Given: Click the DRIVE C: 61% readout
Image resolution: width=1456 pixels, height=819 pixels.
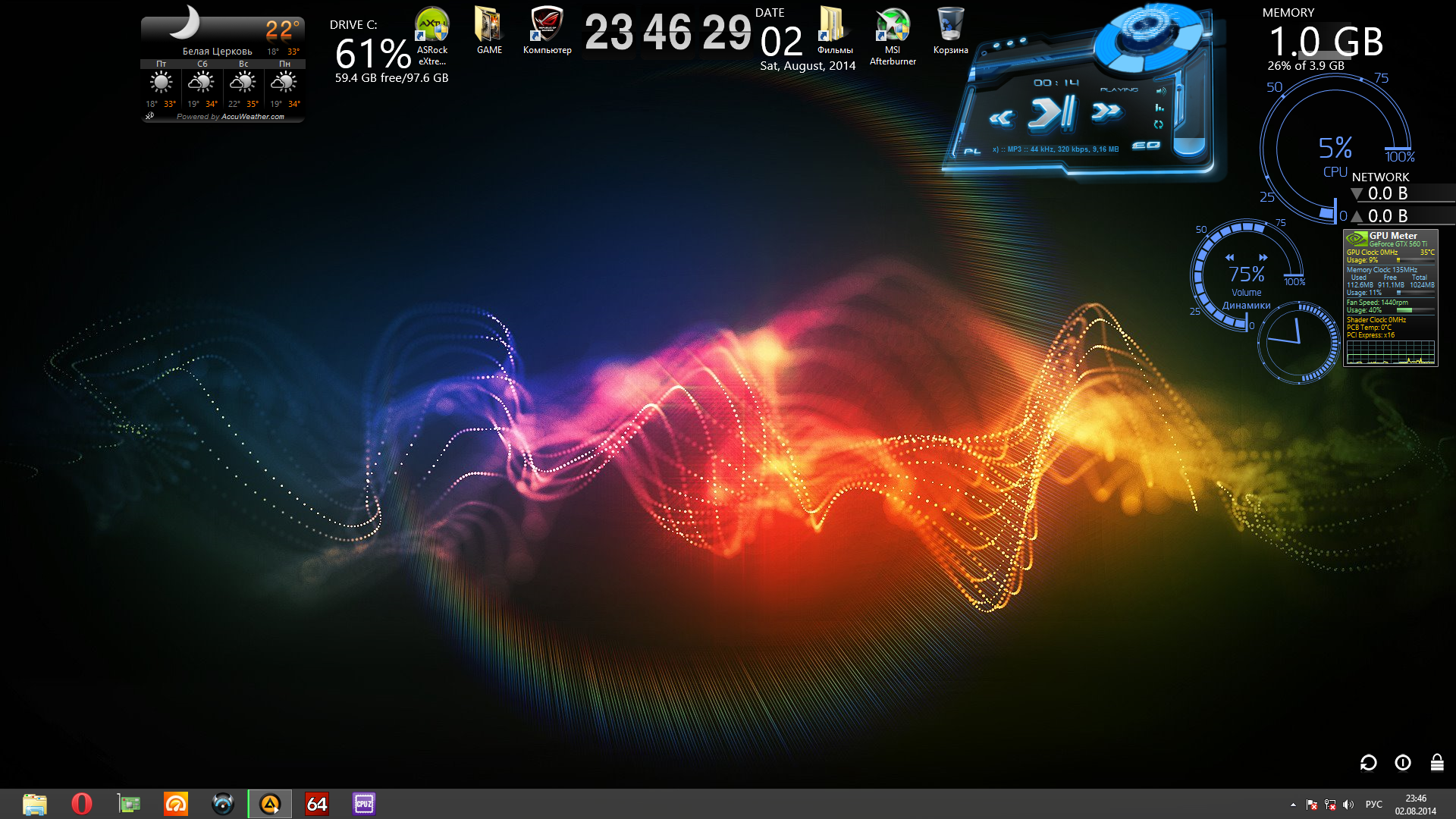Looking at the screenshot, I should 372,53.
